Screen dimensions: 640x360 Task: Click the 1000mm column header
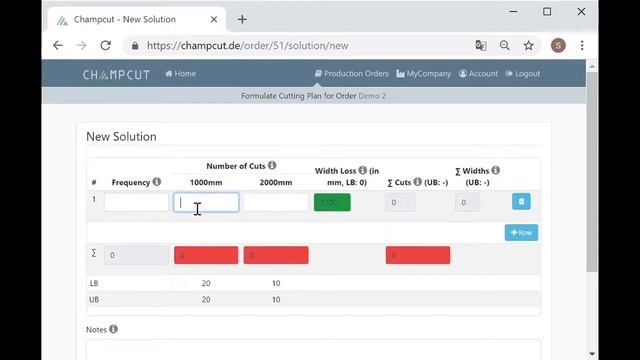pos(206,182)
